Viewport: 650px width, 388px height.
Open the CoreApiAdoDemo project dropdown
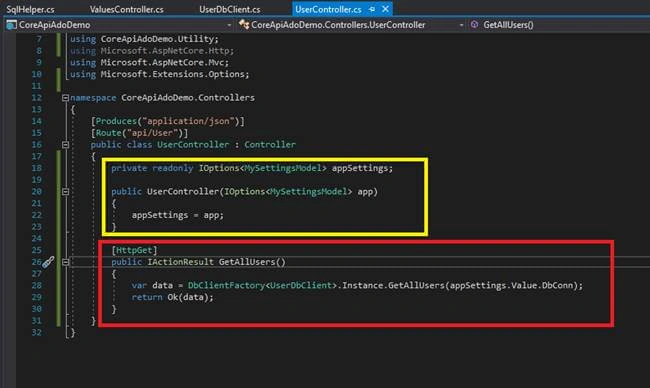[229, 25]
